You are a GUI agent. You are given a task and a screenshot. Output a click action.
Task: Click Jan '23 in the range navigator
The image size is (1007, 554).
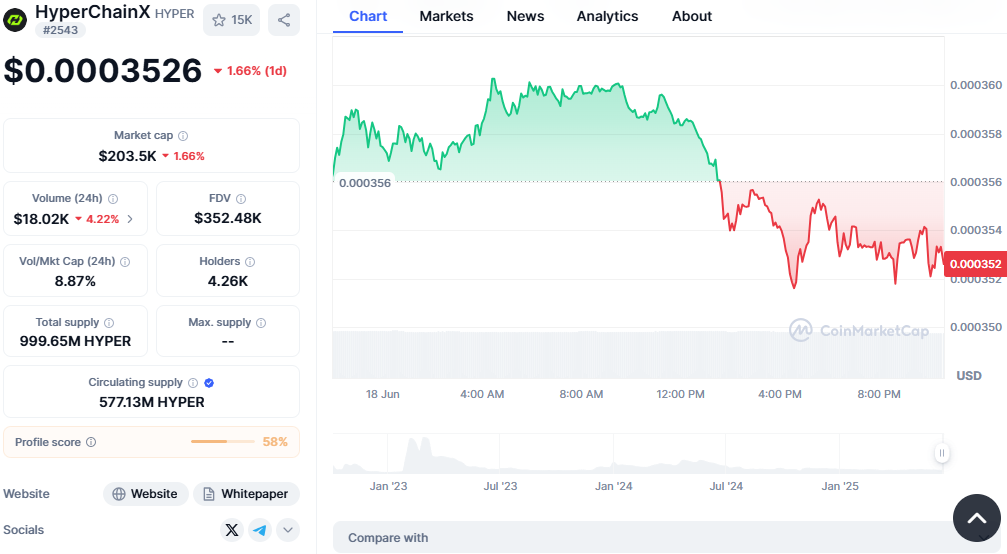(389, 486)
